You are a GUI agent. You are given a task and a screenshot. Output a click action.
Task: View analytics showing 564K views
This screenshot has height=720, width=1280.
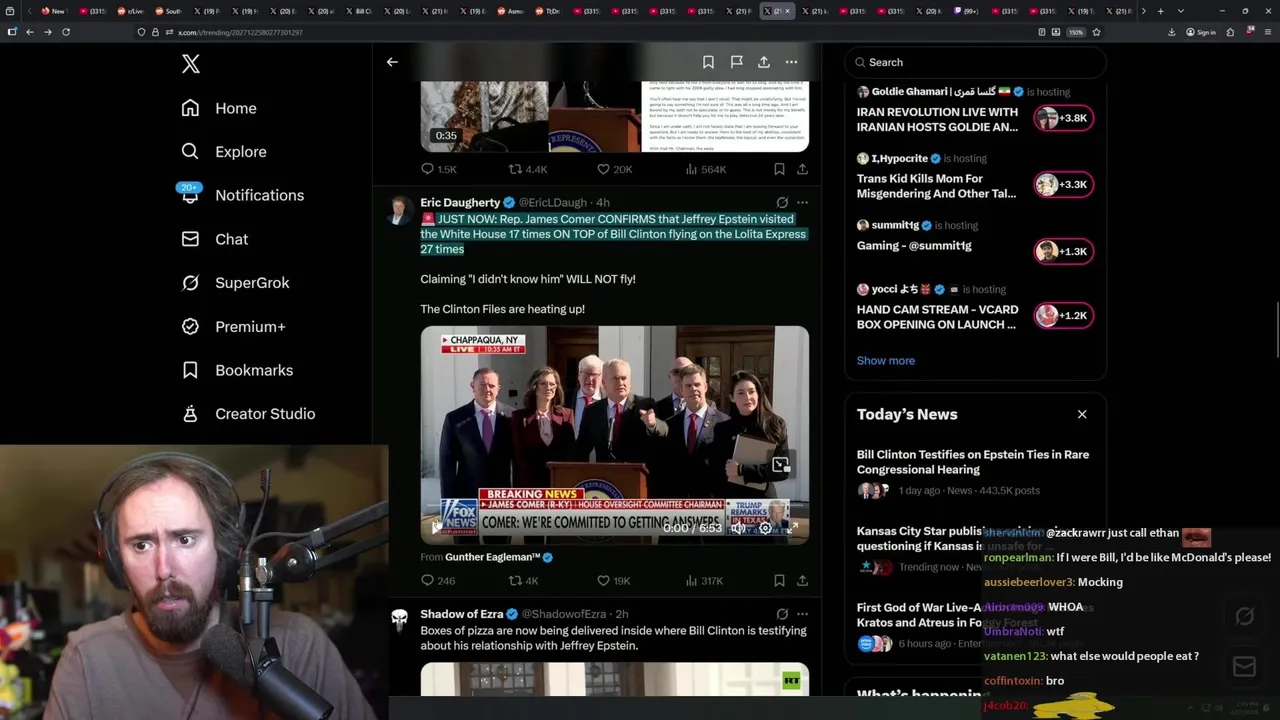705,169
